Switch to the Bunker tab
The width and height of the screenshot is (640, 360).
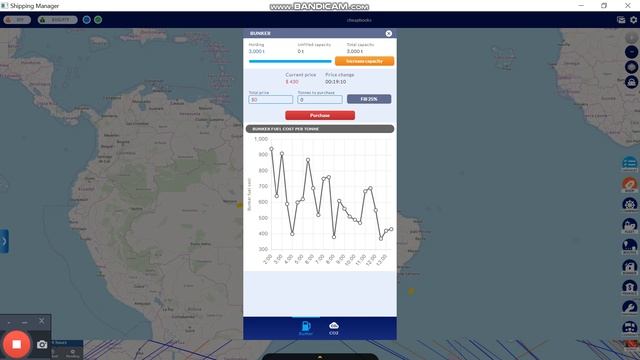tap(306, 328)
